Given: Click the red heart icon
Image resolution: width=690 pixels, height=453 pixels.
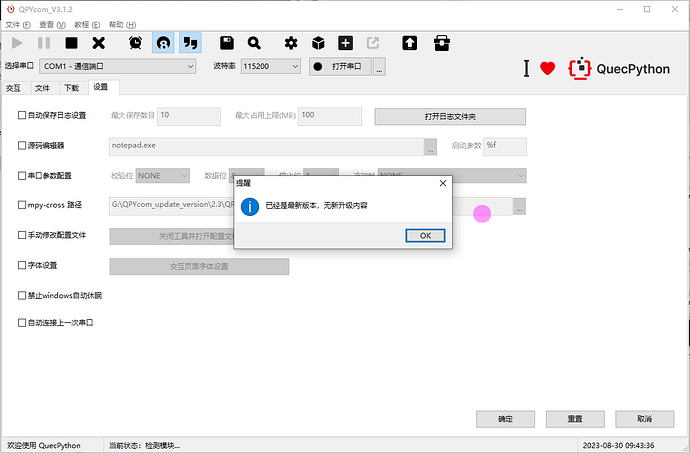Looking at the screenshot, I should click(547, 68).
